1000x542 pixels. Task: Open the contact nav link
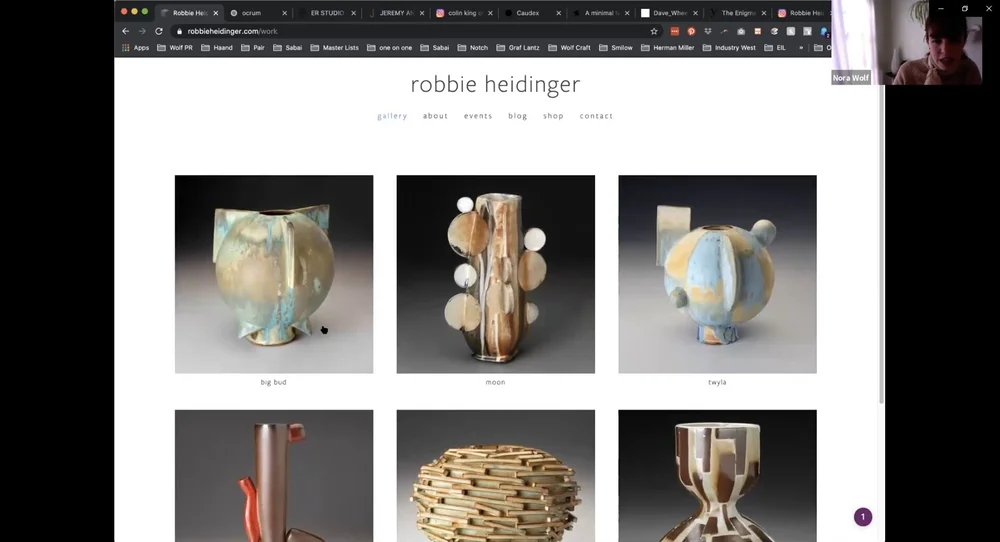point(596,116)
